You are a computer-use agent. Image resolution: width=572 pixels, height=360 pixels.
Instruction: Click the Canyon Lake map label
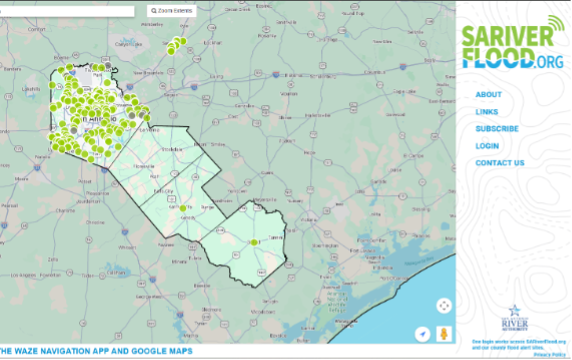128,44
